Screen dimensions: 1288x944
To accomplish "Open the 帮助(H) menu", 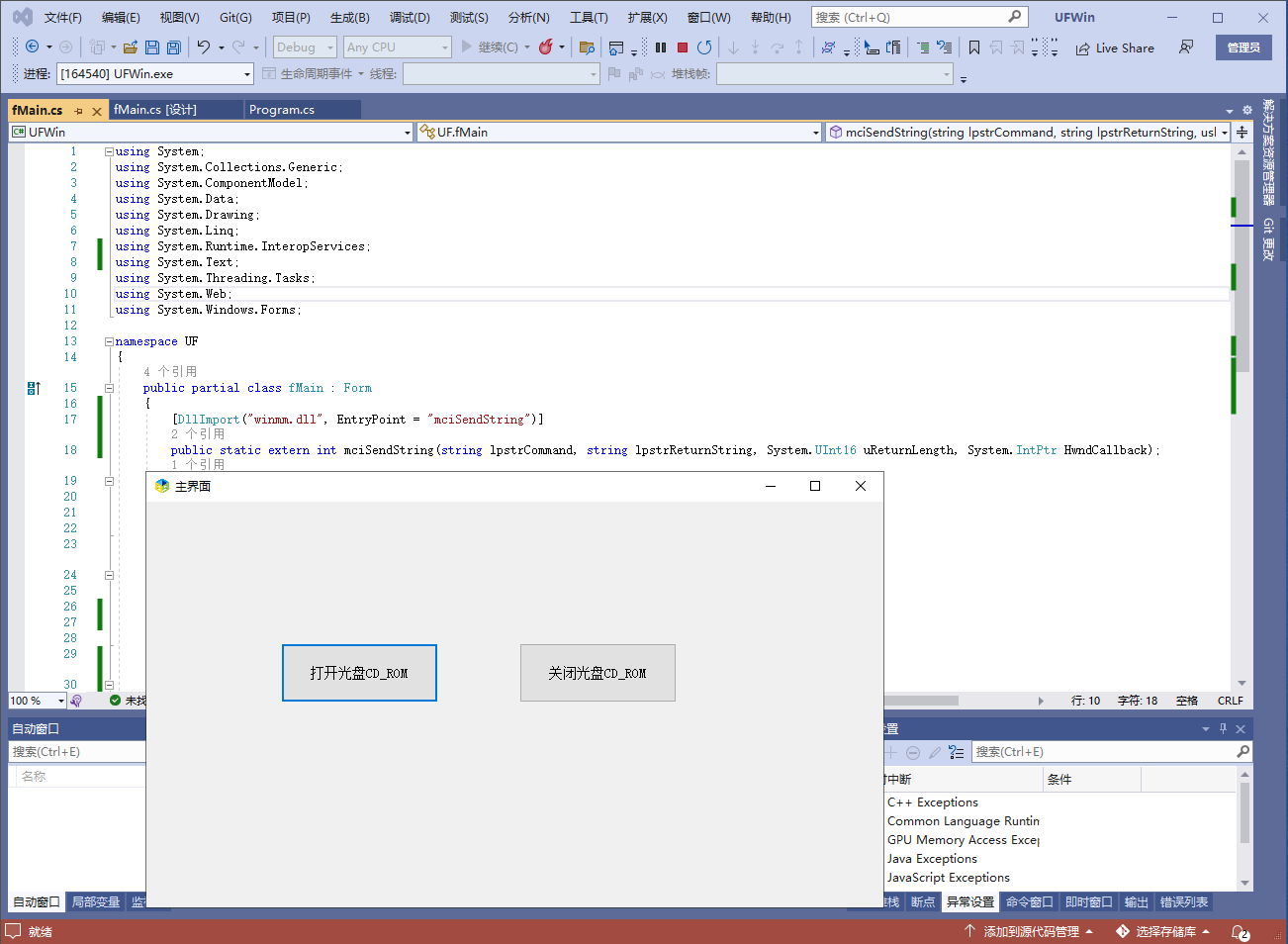I will coord(771,18).
